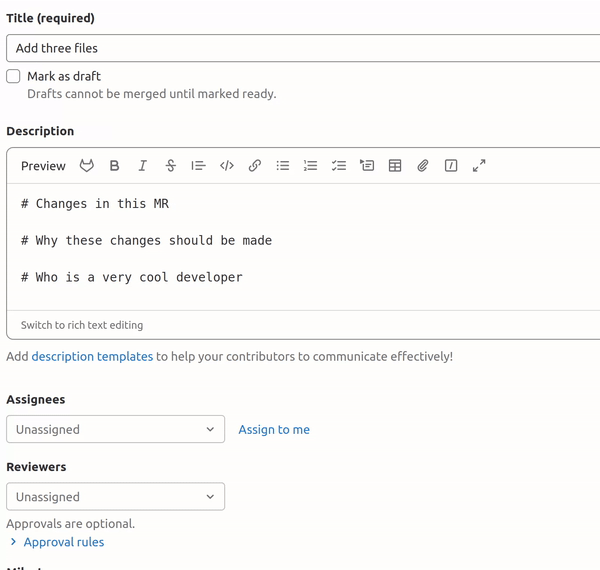Open the Assignees dropdown
This screenshot has height=570, width=600.
pos(115,430)
